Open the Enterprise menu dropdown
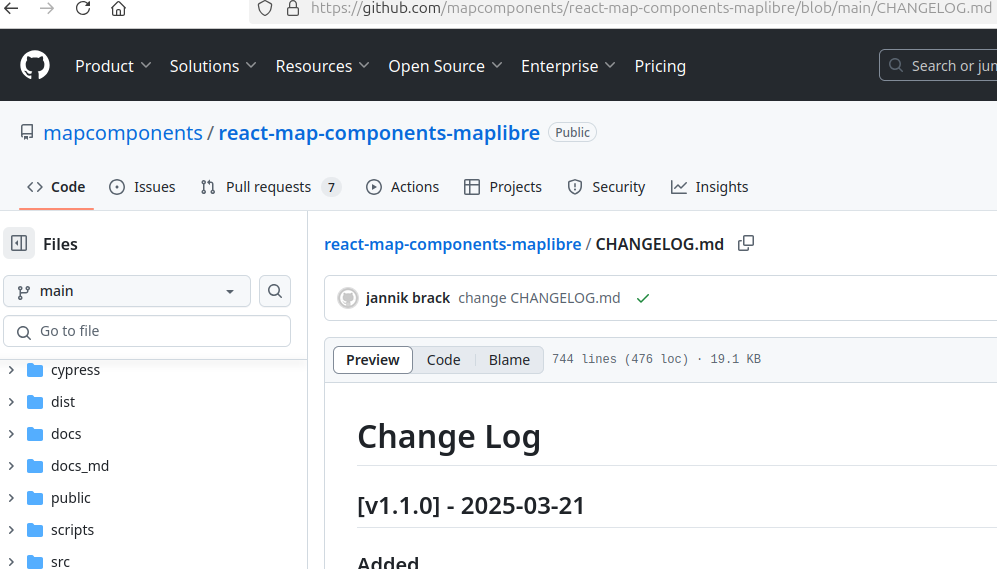 click(x=568, y=66)
